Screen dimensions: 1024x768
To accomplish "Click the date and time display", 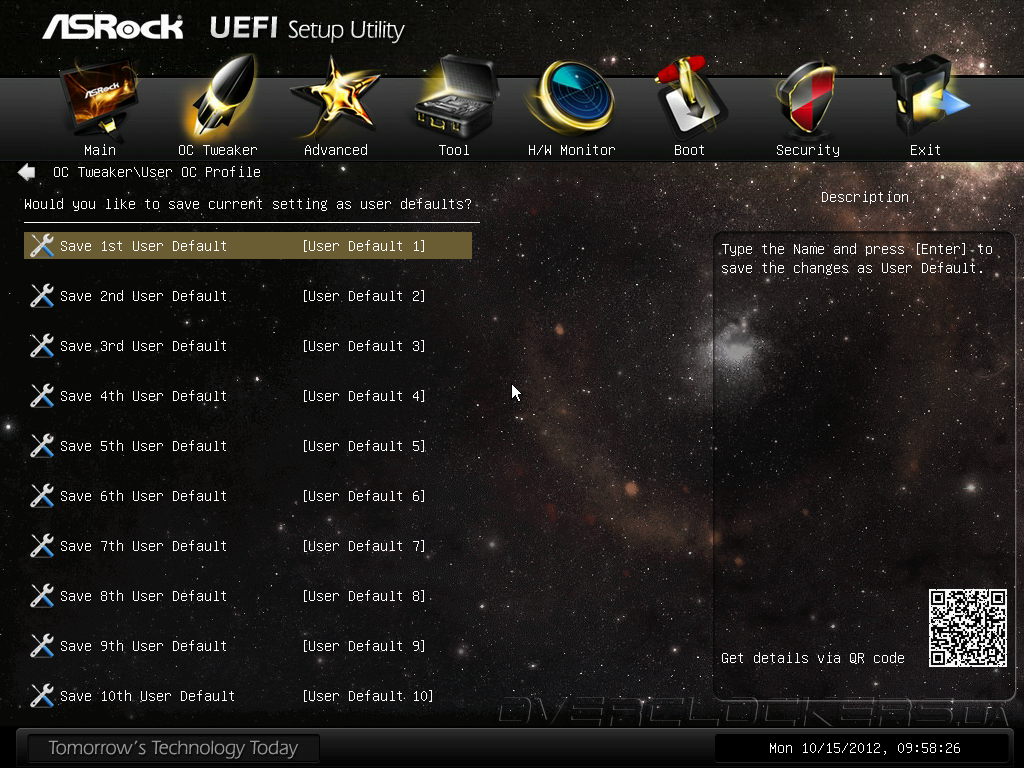I will coord(864,748).
